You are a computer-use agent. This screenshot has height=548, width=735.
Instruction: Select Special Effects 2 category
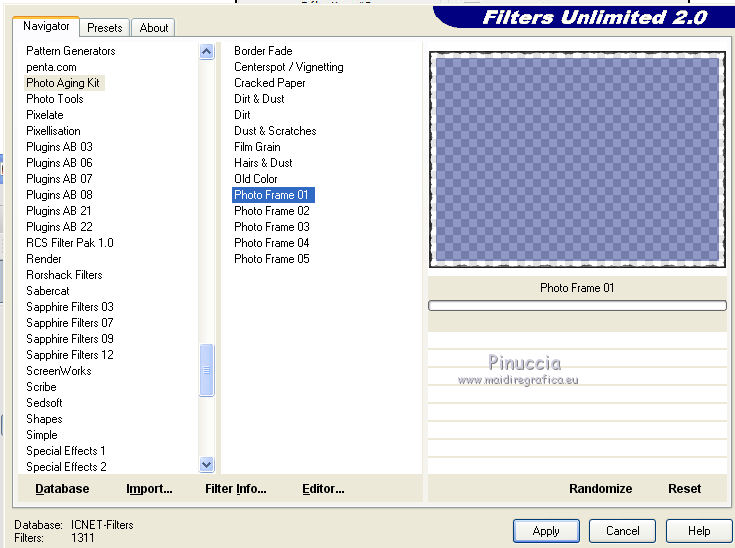(66, 466)
